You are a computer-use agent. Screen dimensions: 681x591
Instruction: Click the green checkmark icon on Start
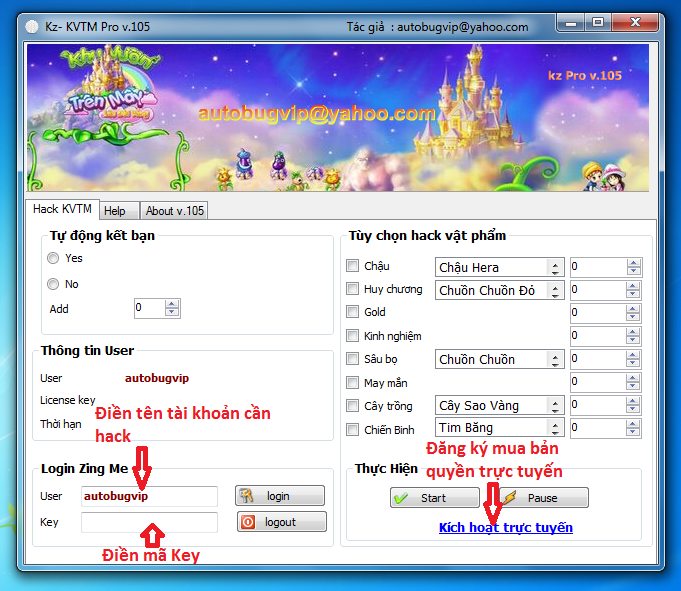401,498
